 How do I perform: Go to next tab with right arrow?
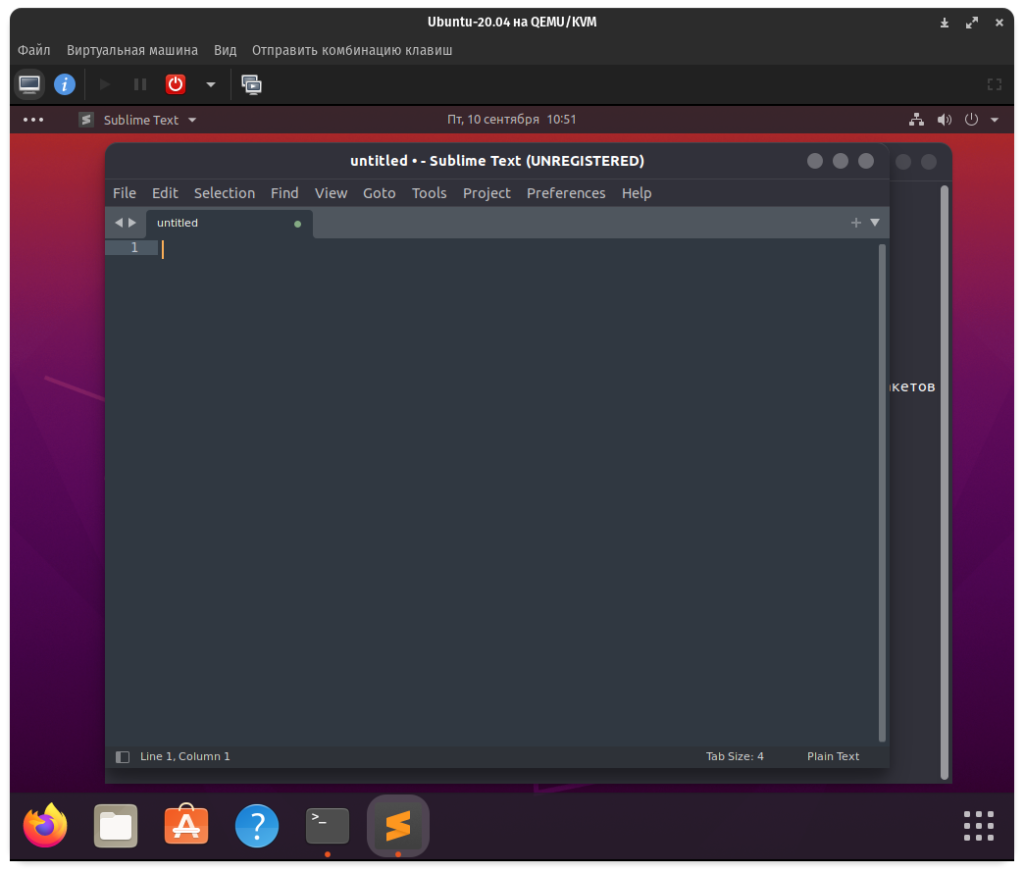click(x=132, y=223)
